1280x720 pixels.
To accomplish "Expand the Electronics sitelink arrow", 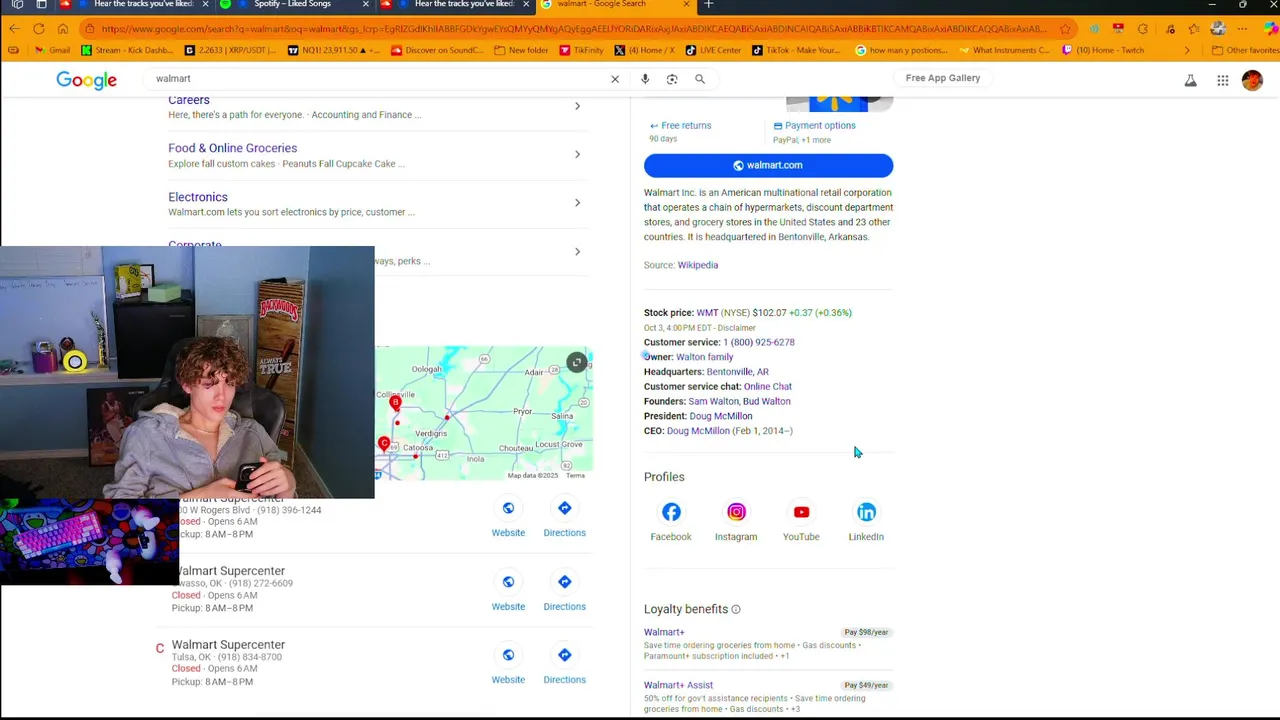I will (577, 203).
